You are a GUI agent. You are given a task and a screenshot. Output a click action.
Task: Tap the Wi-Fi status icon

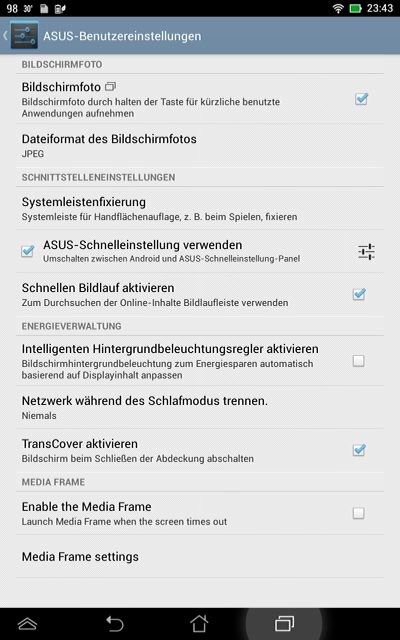coord(338,9)
